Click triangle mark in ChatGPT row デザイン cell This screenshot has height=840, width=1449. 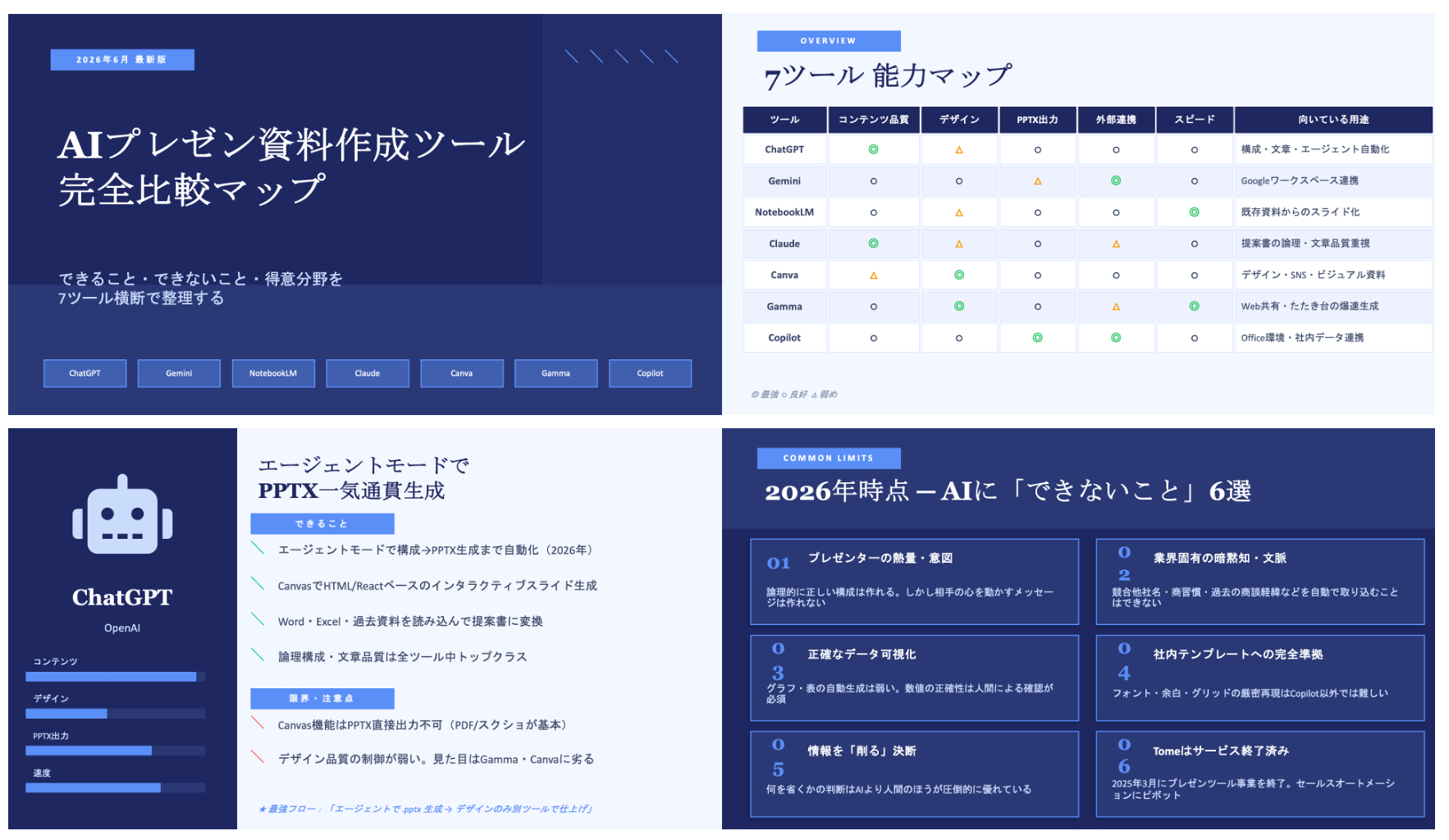(x=958, y=150)
